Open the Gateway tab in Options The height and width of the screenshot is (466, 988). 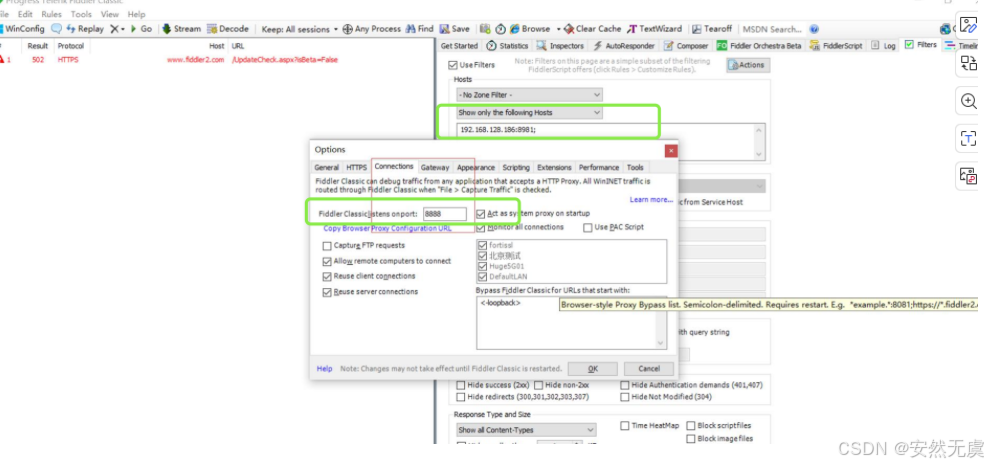pos(435,168)
